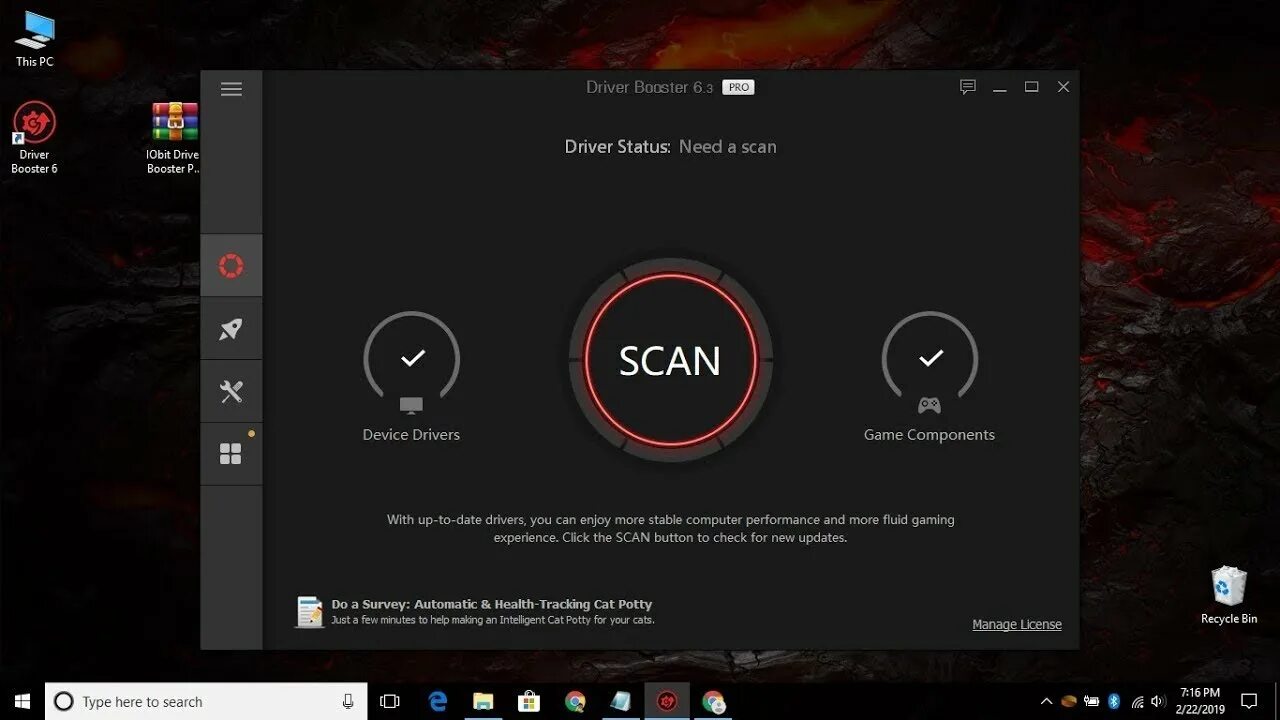Open File Explorer from the taskbar
Image resolution: width=1280 pixels, height=720 pixels.
(x=483, y=702)
